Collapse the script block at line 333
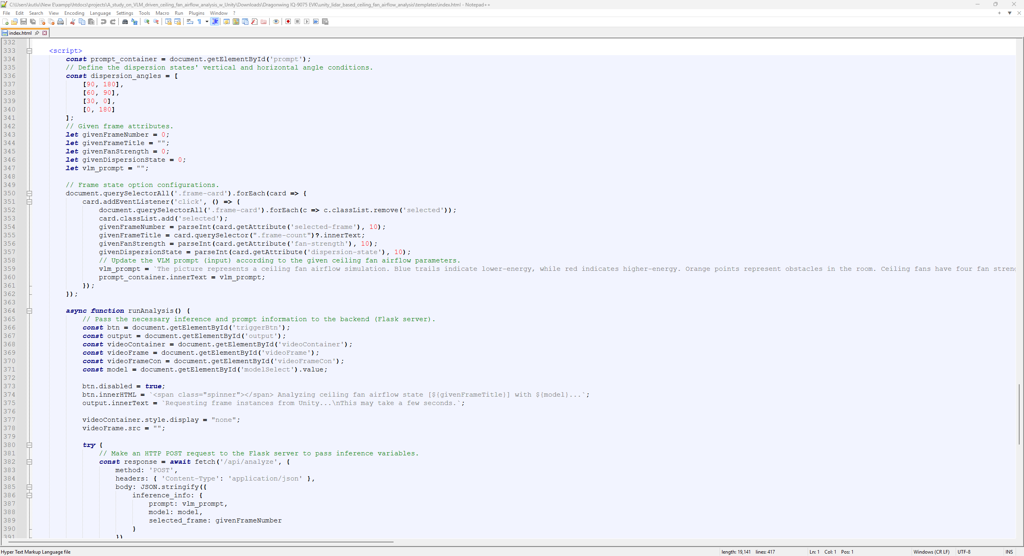 pyautogui.click(x=29, y=50)
